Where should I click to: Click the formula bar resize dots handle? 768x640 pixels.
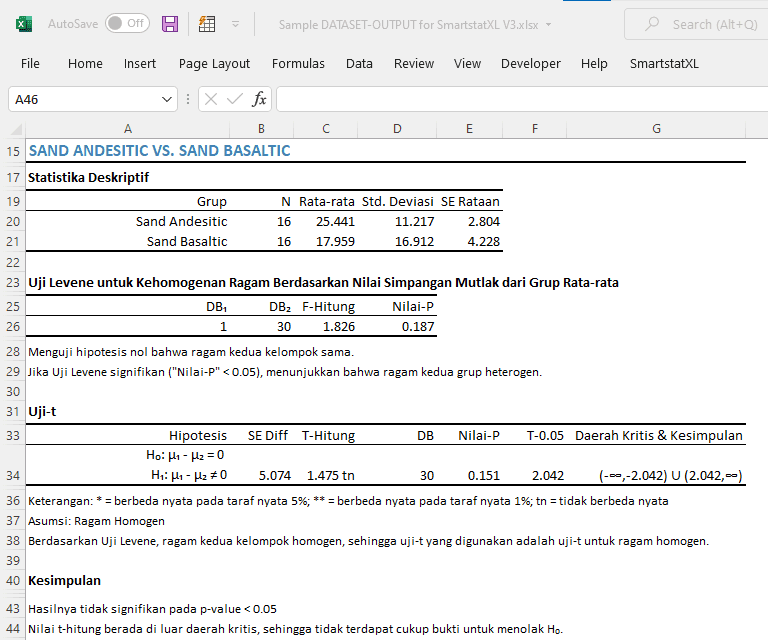(x=188, y=99)
